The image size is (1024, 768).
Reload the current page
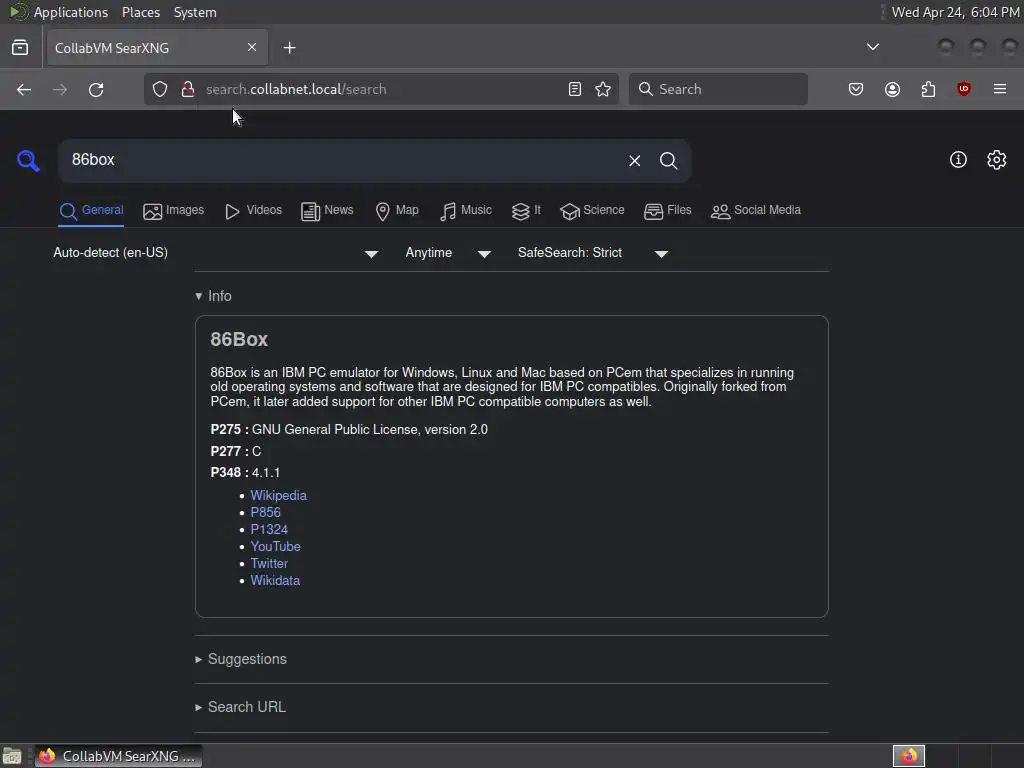[96, 89]
